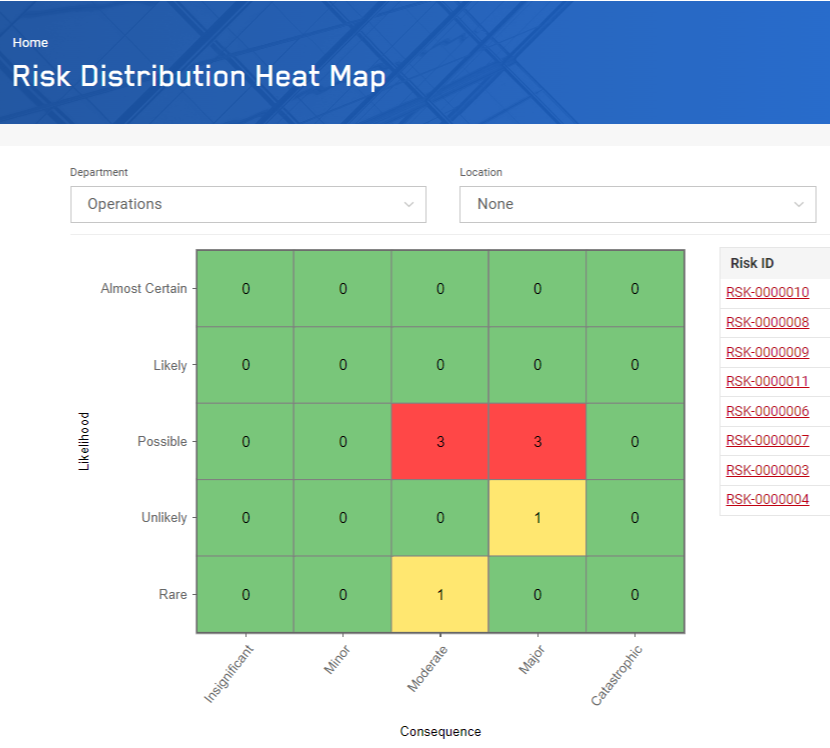Select the red Possible-Major cell showing 3
The width and height of the screenshot is (830, 748).
537,441
